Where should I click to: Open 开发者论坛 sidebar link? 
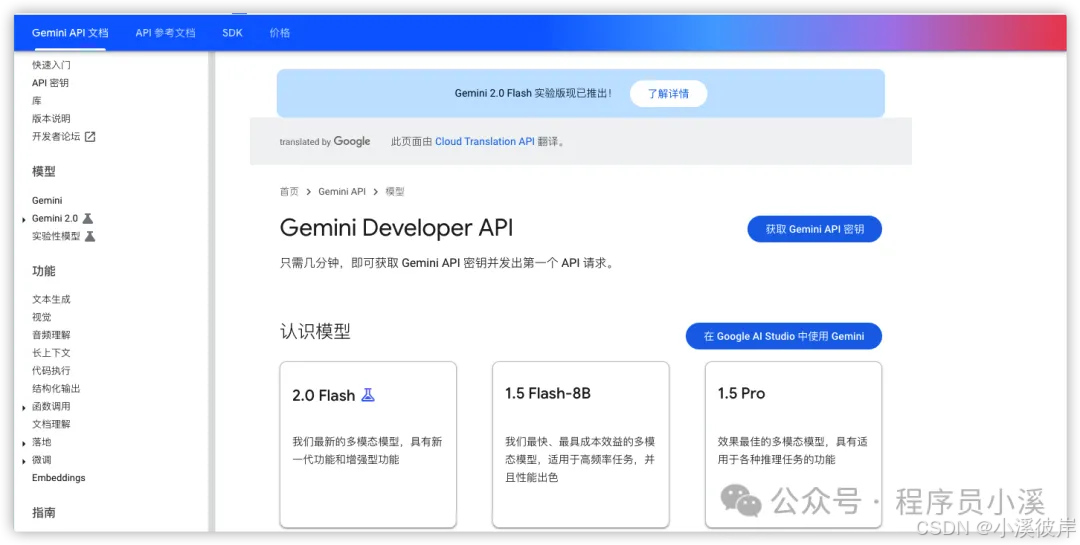click(x=56, y=136)
